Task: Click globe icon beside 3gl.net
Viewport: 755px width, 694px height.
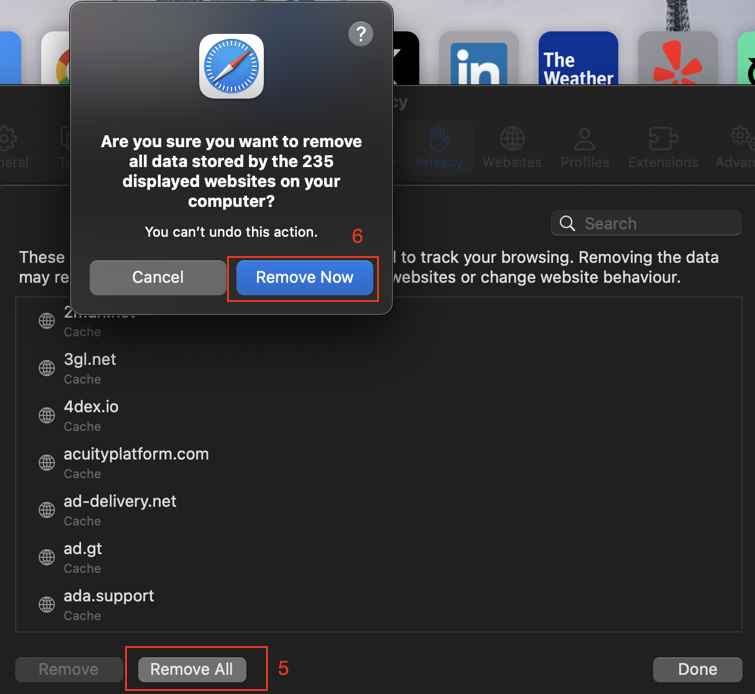Action: click(x=47, y=368)
